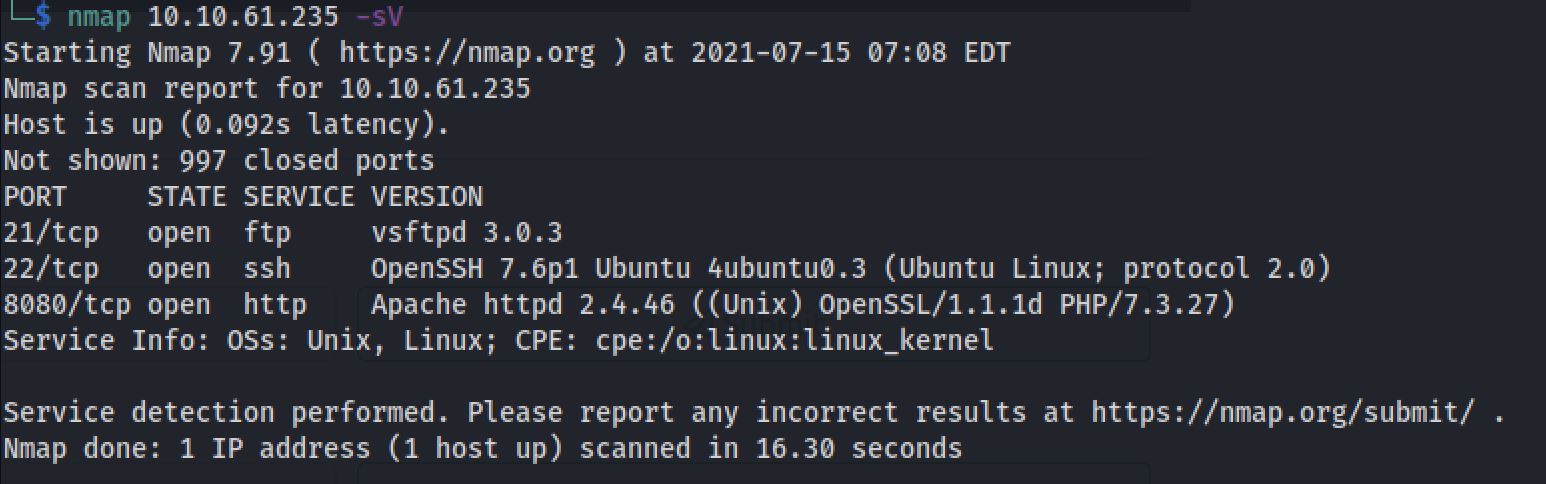Open the https://nmap.org link in the Starting line
Image resolution: width=1546 pixels, height=484 pixels.
click(466, 52)
